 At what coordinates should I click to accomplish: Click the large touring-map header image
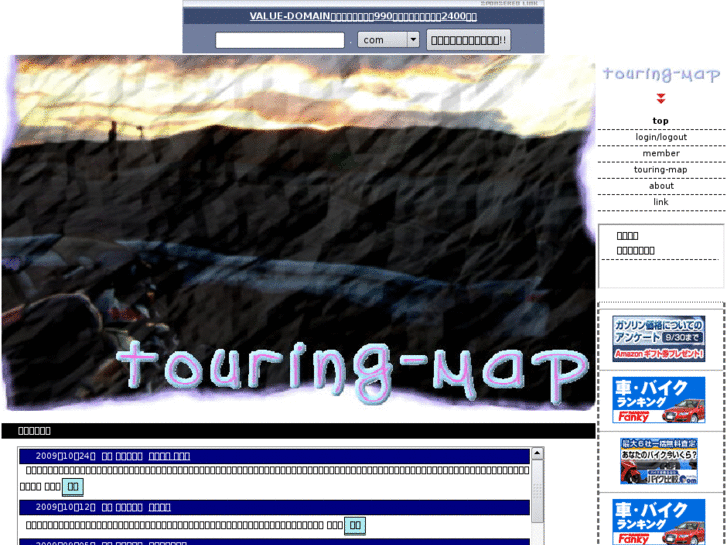point(299,233)
